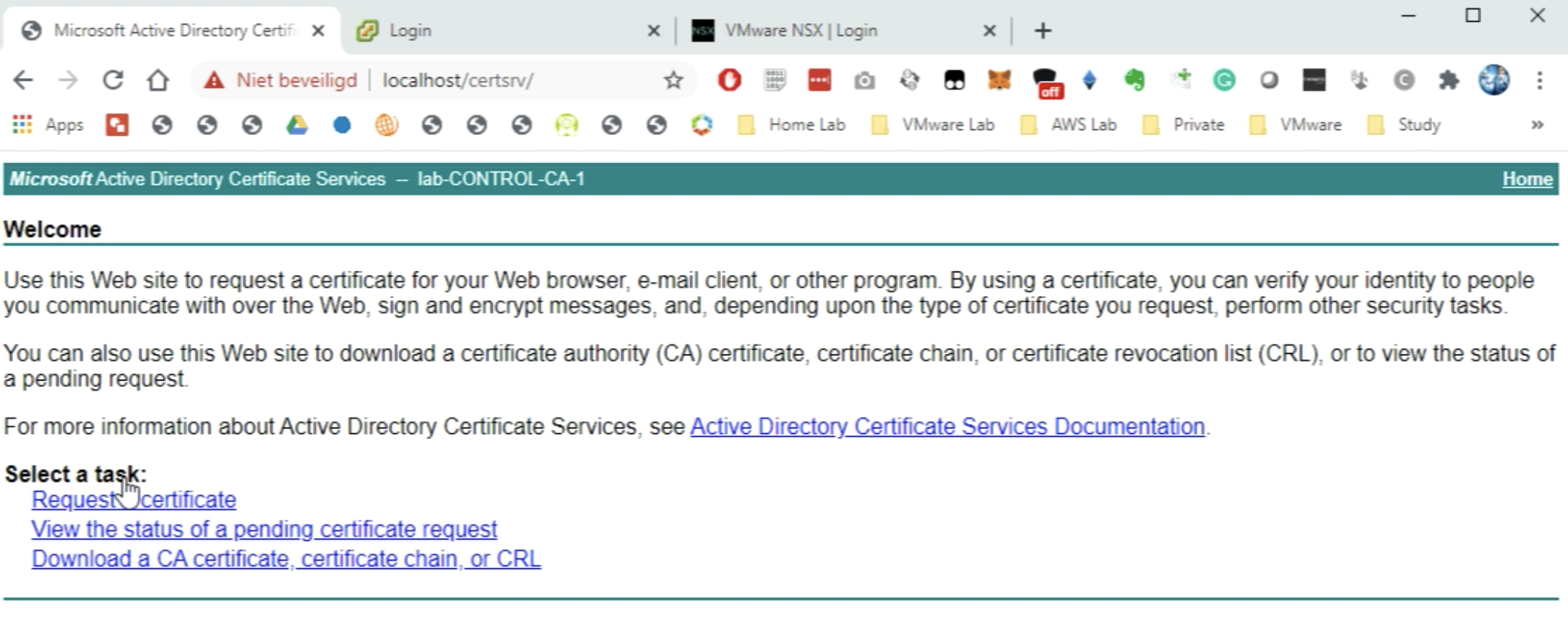Image resolution: width=1568 pixels, height=621 pixels.
Task: Click the localhost/certsrv address bar
Action: pos(506,80)
